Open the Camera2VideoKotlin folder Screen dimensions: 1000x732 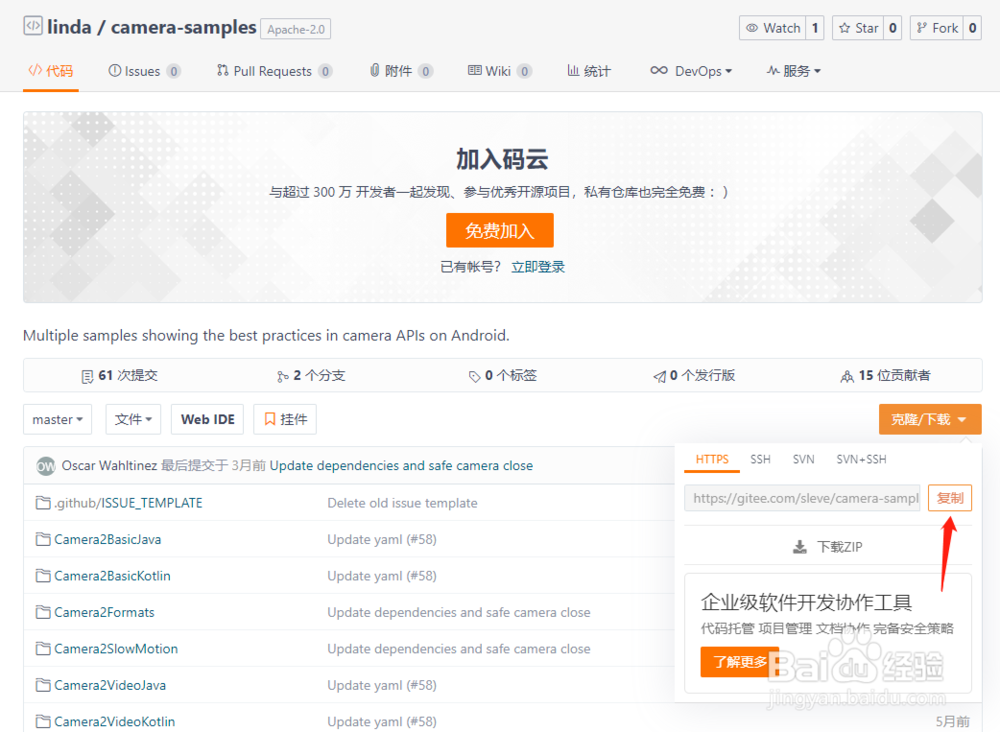coord(114,721)
